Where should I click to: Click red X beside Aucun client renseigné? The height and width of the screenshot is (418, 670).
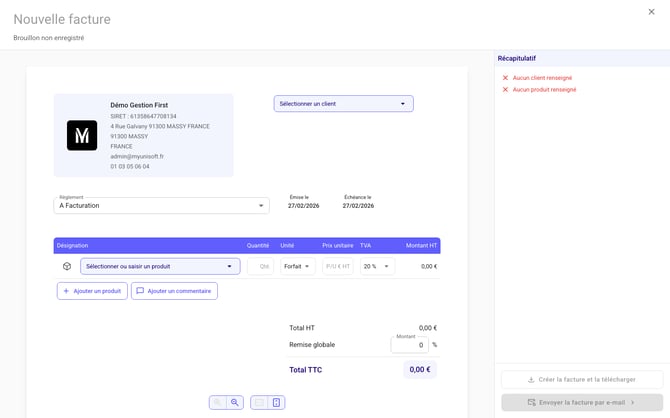(505, 77)
